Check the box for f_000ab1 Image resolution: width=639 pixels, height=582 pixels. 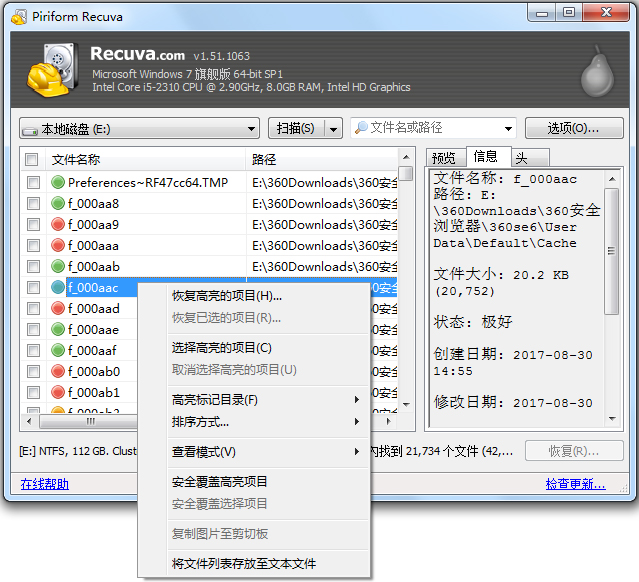pos(33,392)
